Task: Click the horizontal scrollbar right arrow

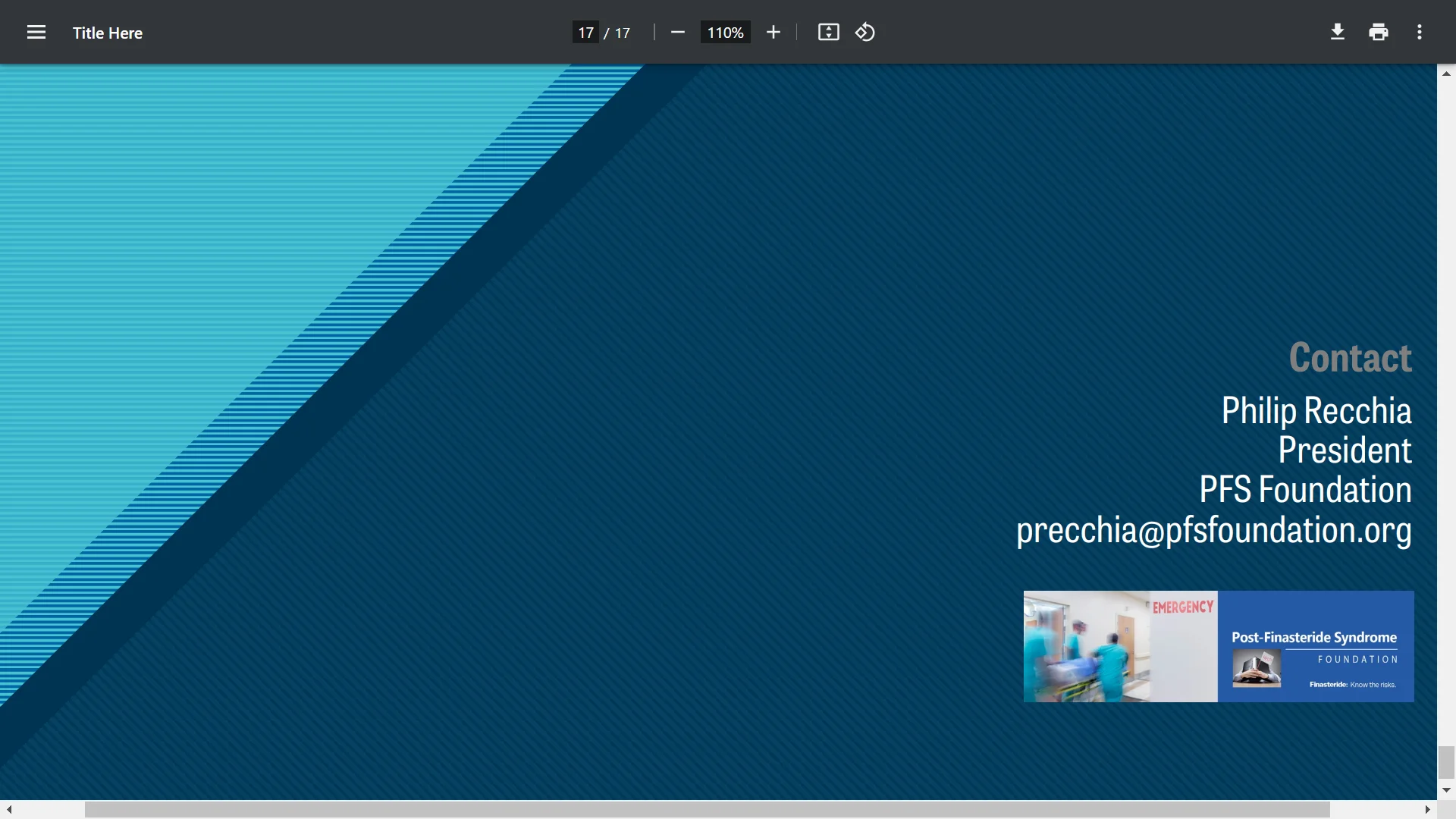Action: pos(1427,810)
